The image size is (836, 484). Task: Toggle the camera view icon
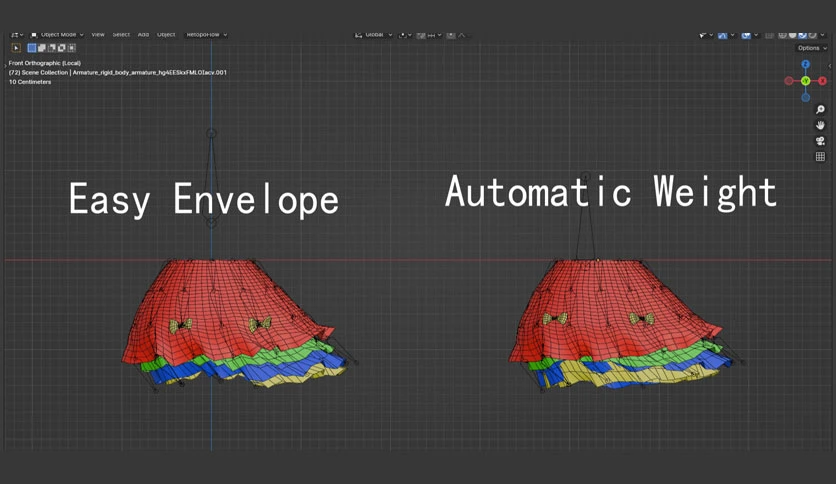coord(821,141)
